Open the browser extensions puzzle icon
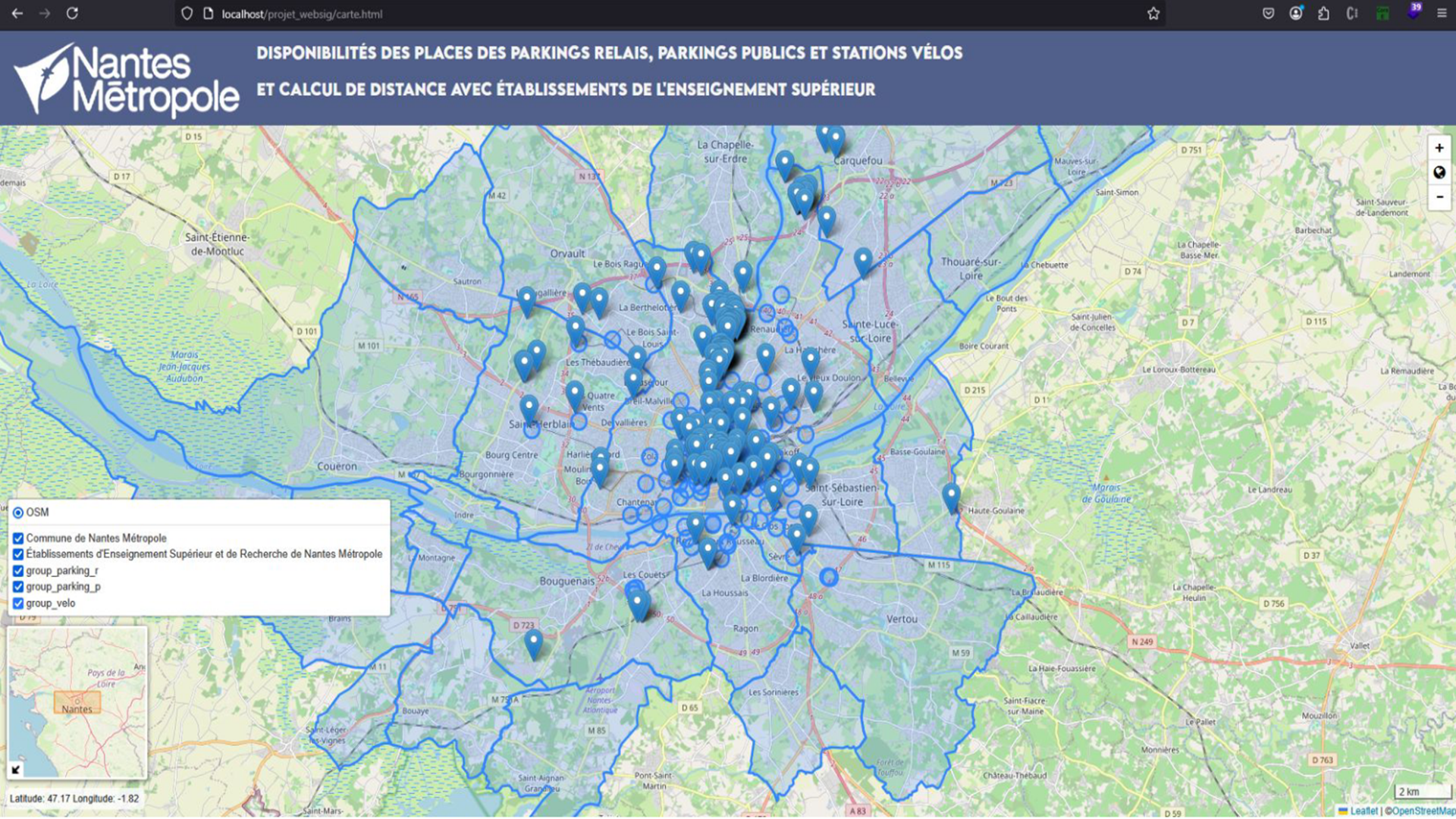 (x=1323, y=14)
